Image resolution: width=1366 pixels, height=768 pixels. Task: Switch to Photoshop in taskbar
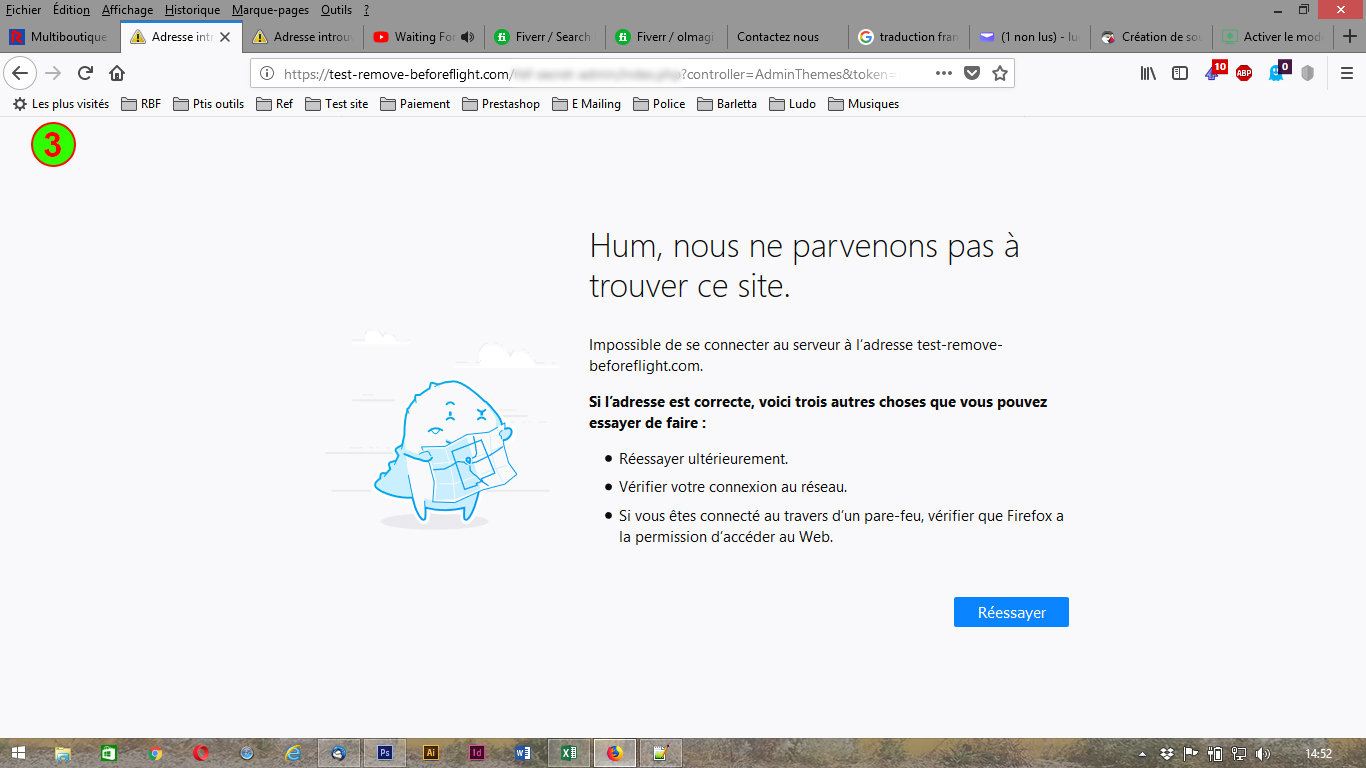point(385,753)
